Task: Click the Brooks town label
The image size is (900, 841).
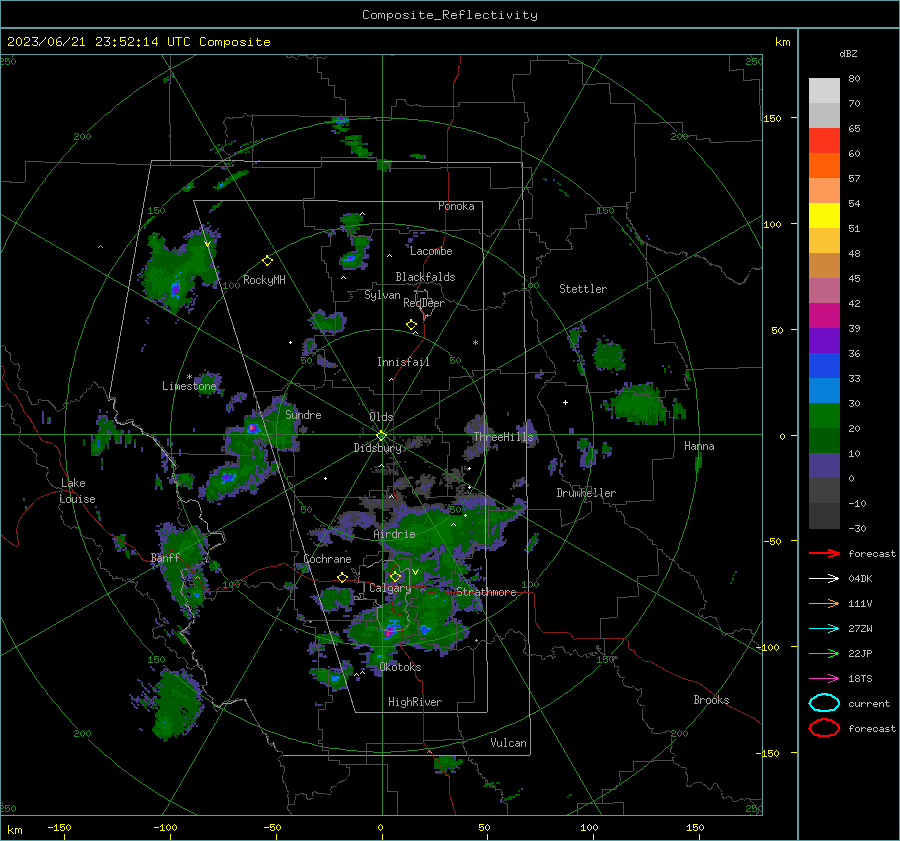Action: pos(711,700)
